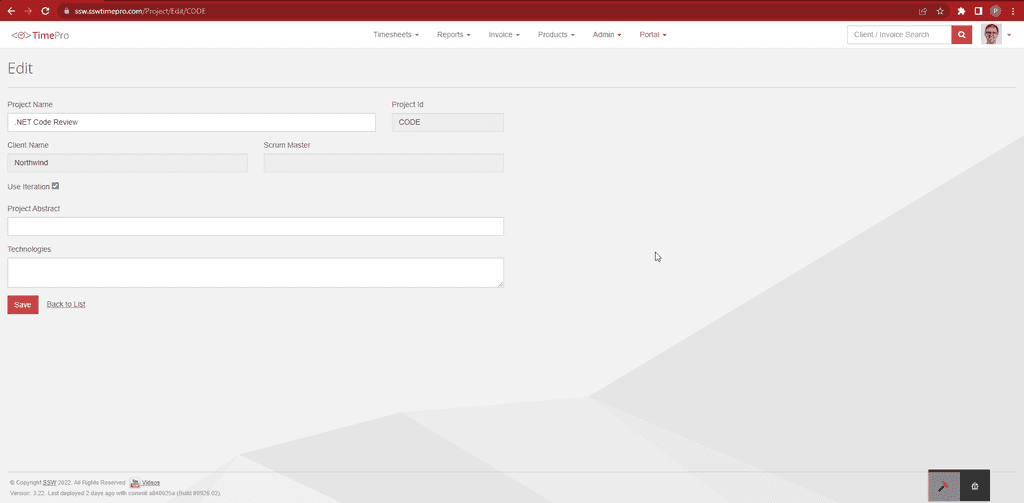Bookmark this page with the star icon

click(940, 10)
